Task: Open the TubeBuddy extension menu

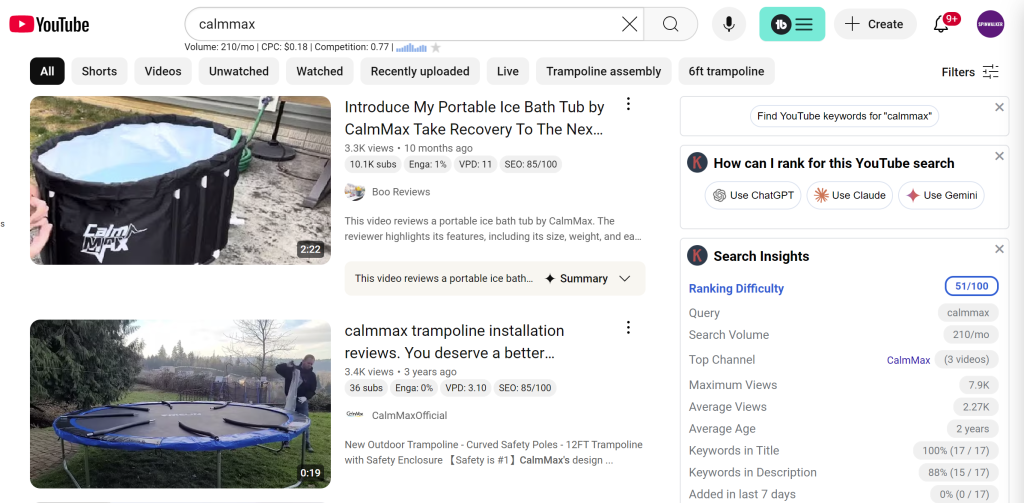Action: 792,24
